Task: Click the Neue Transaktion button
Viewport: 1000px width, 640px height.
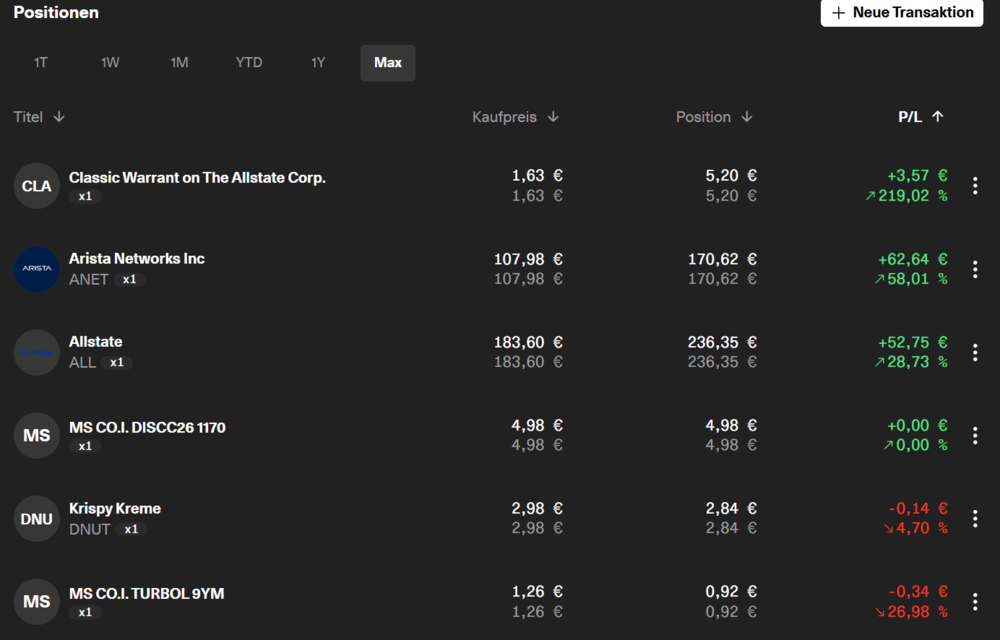Action: point(902,13)
